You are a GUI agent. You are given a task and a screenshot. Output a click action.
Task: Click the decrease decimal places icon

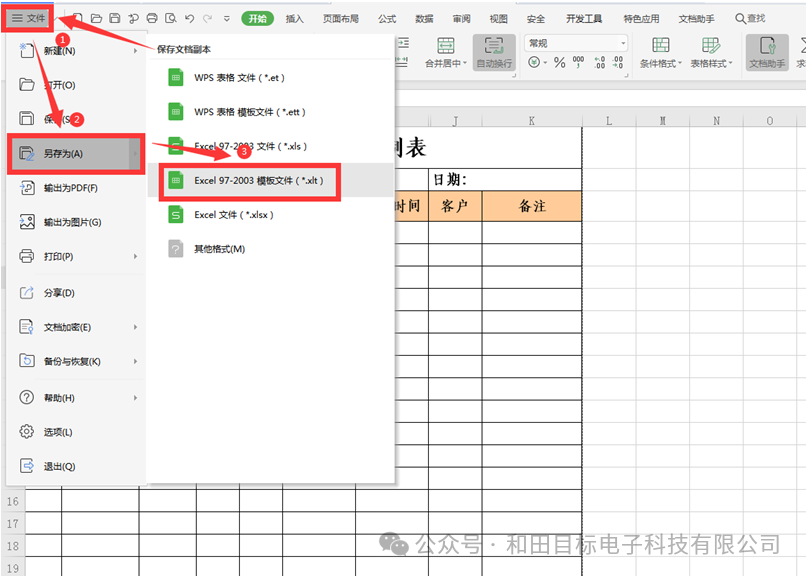(617, 63)
